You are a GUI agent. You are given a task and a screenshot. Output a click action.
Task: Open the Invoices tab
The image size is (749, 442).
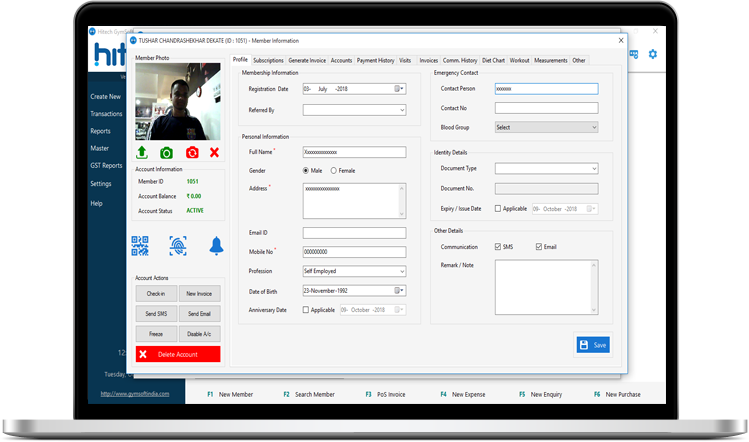pos(428,60)
